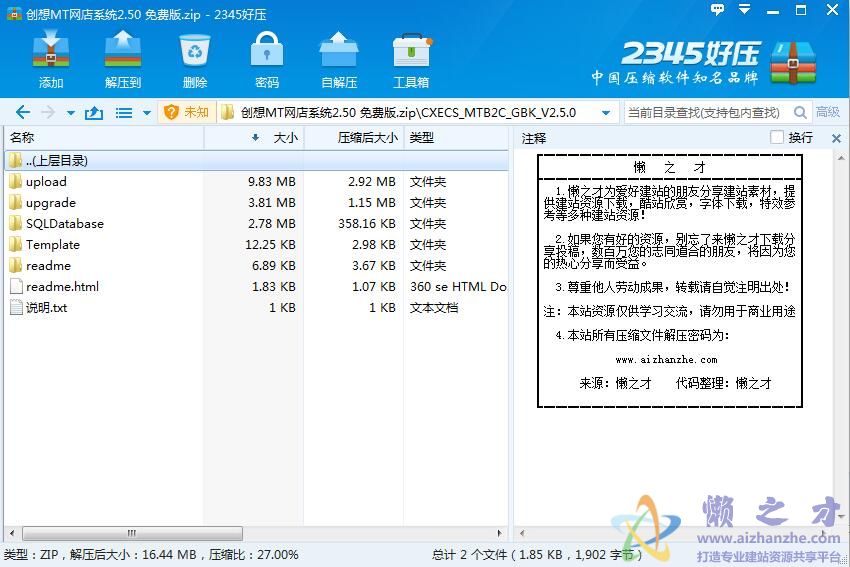Click the 1.83 KB size cell

(274, 286)
